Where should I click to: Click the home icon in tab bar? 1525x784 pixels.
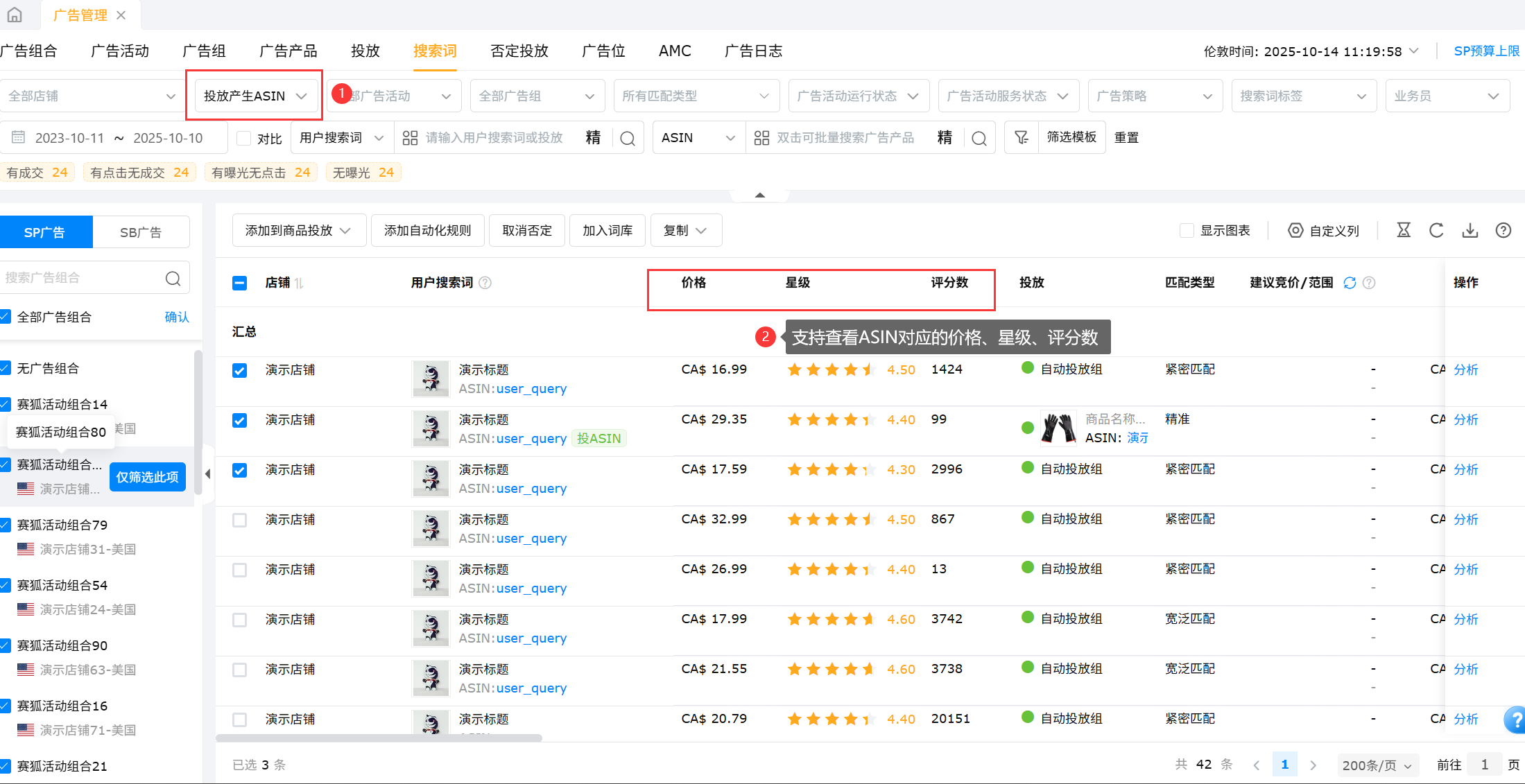(15, 15)
